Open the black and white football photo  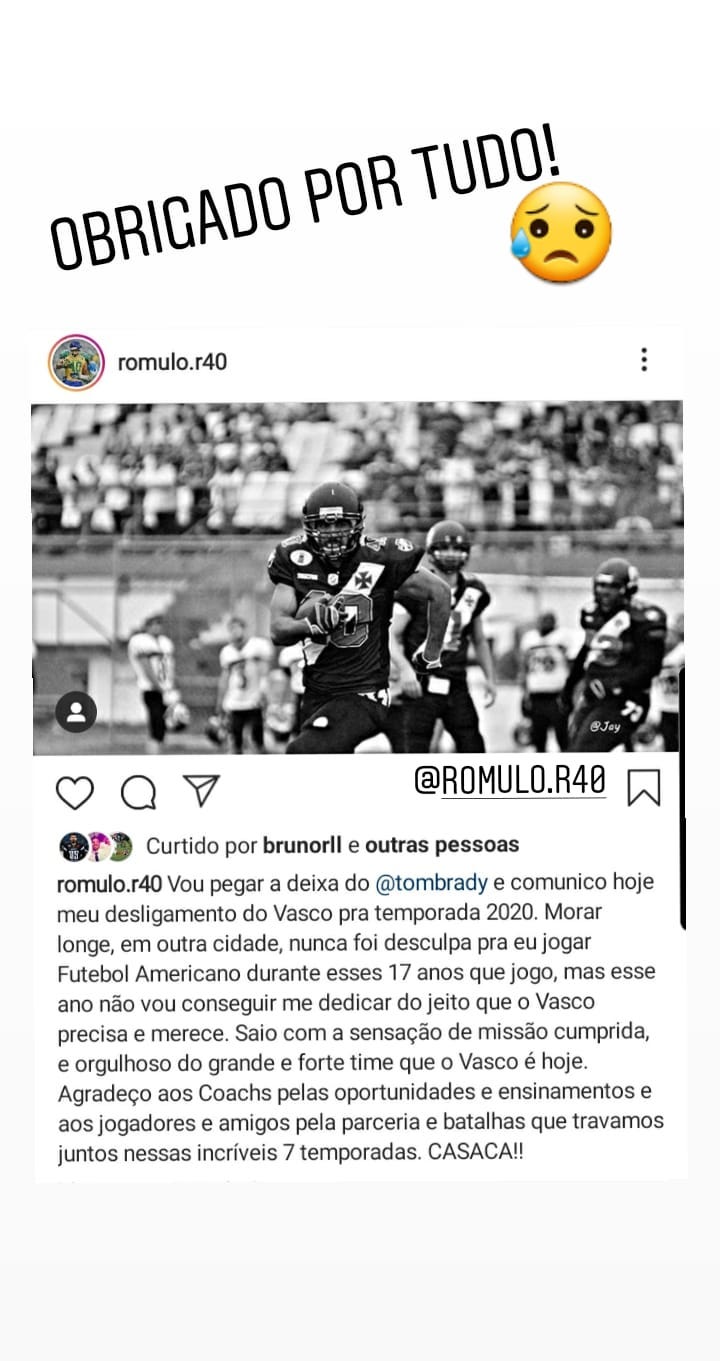[358, 578]
